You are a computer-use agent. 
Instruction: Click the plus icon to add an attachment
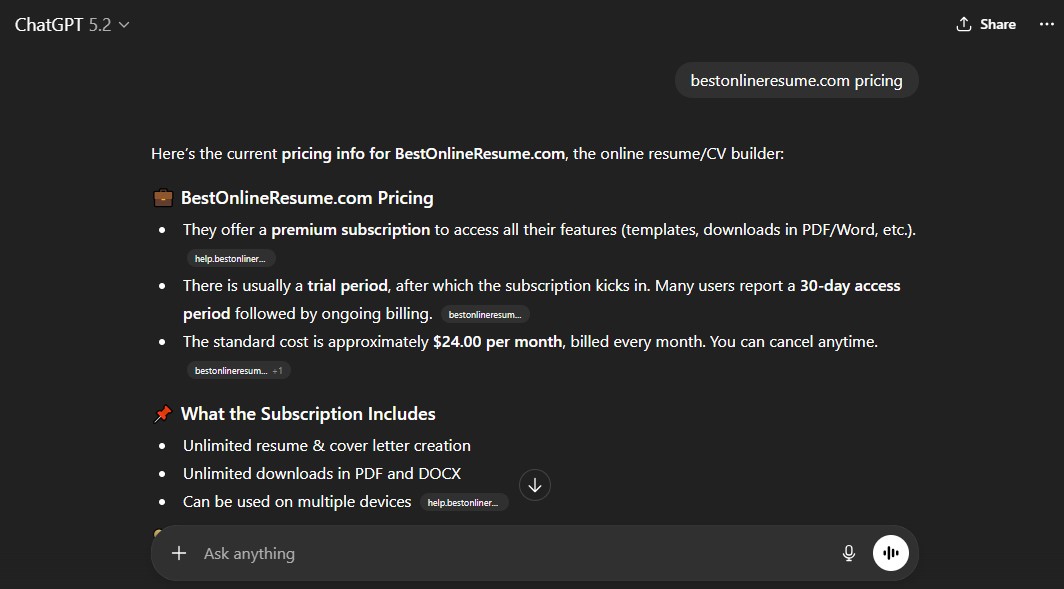[x=179, y=552]
